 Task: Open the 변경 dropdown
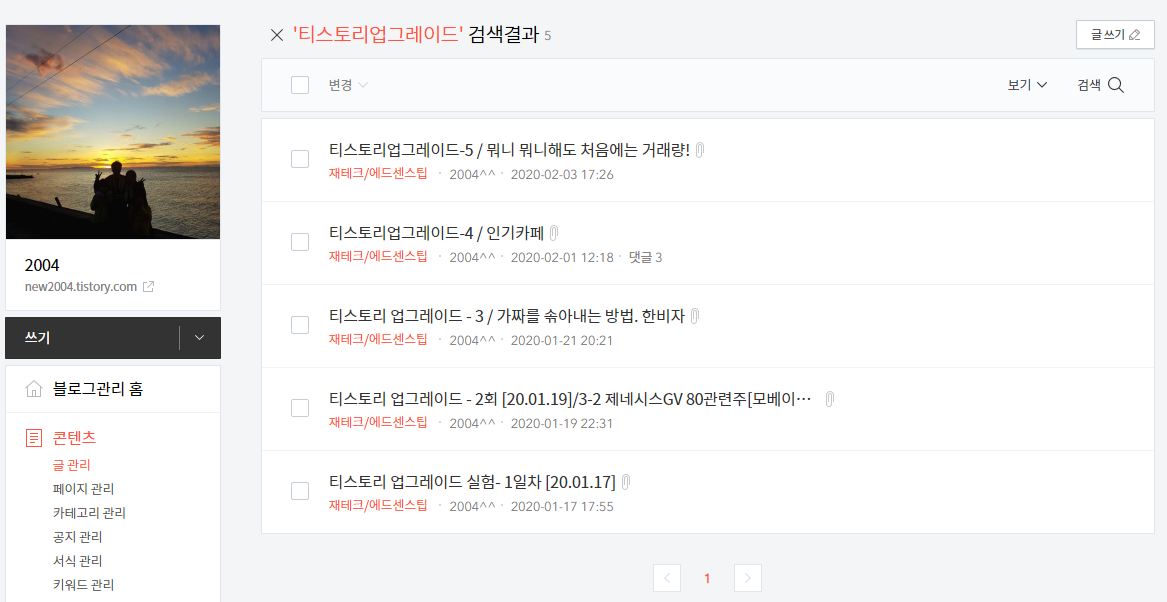[348, 85]
